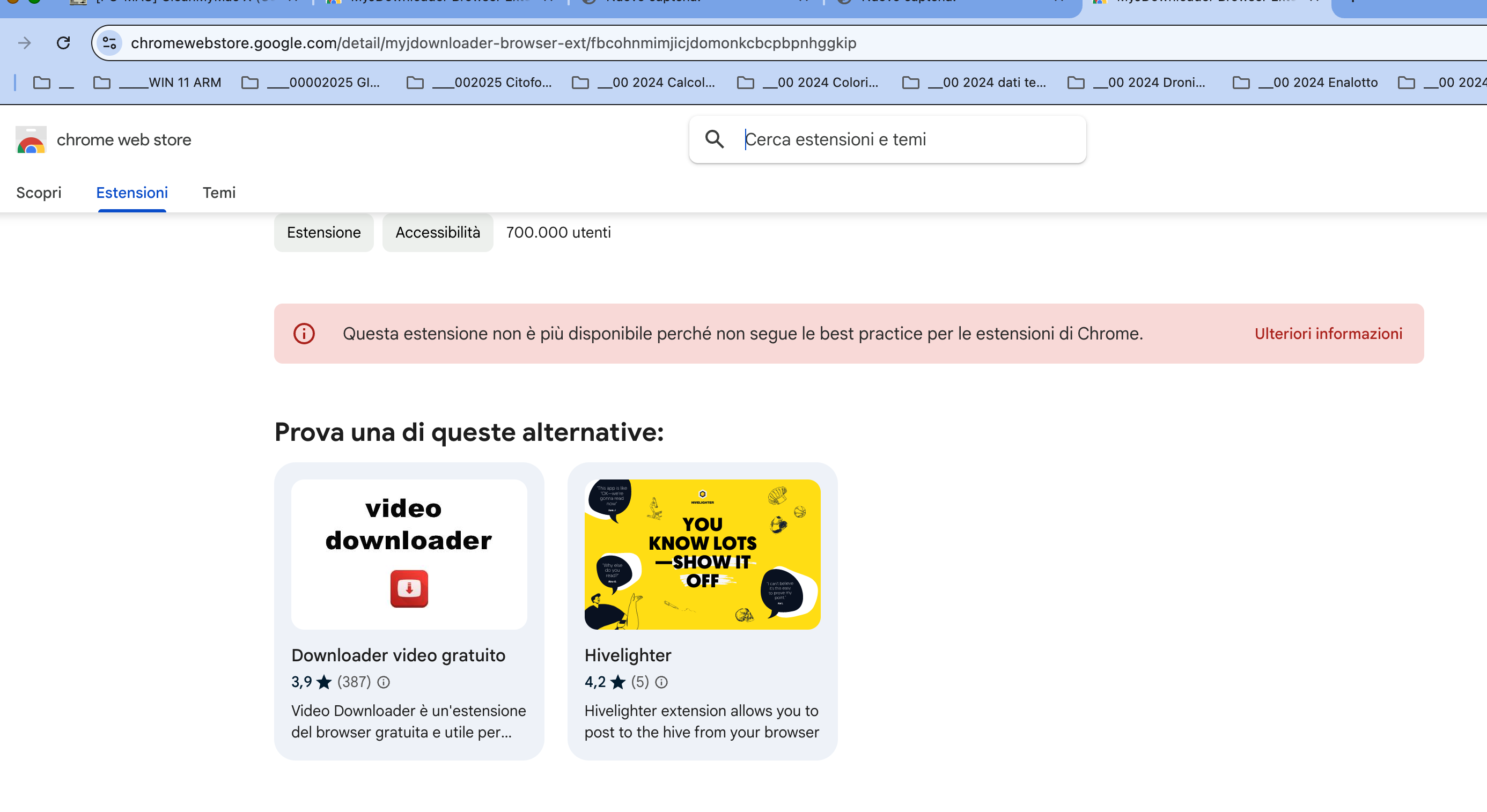1487x812 pixels.
Task: Switch to the Scopri tab
Action: [x=39, y=193]
